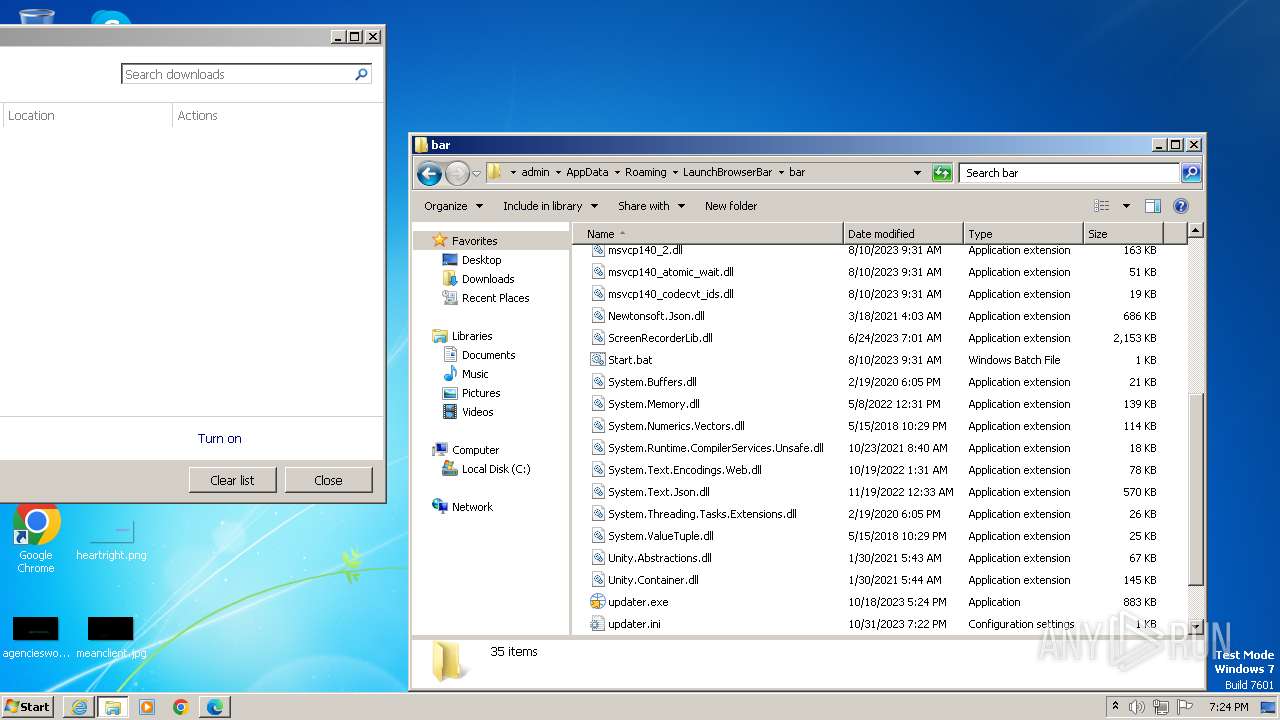Sort files by Date modified column
1280x720 pixels.
[x=903, y=234]
